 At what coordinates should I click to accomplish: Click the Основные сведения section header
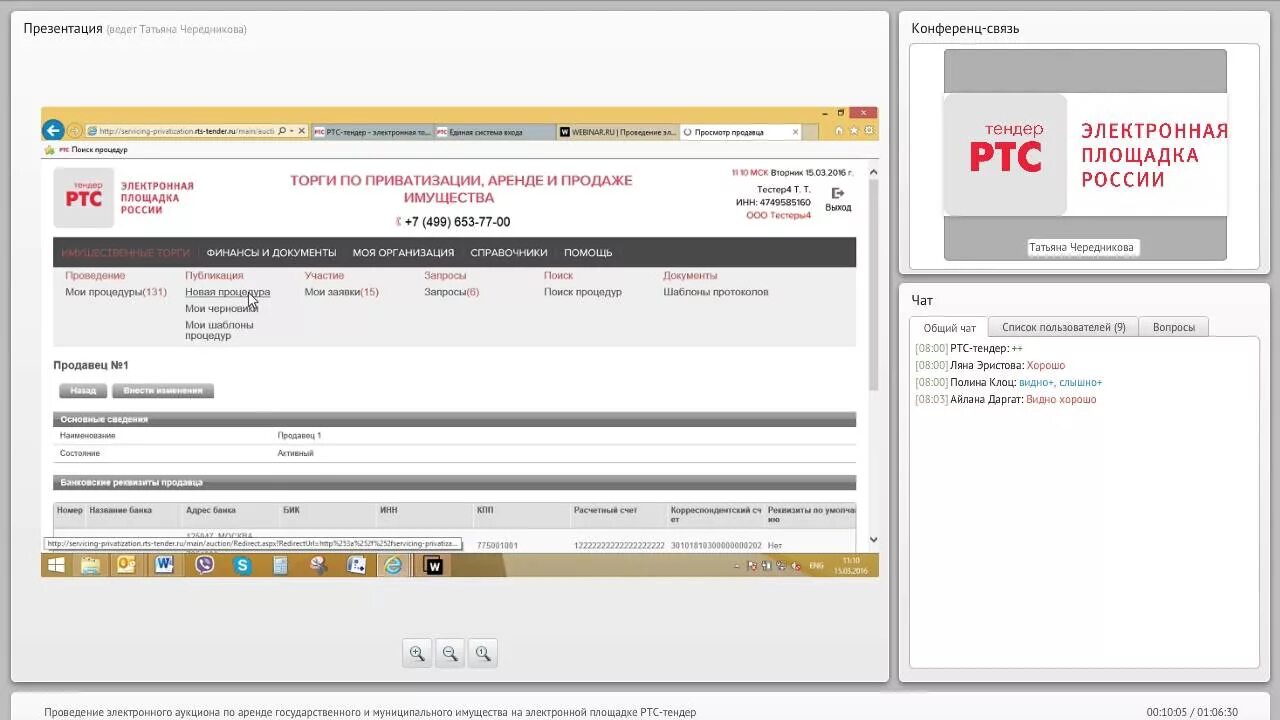point(454,419)
